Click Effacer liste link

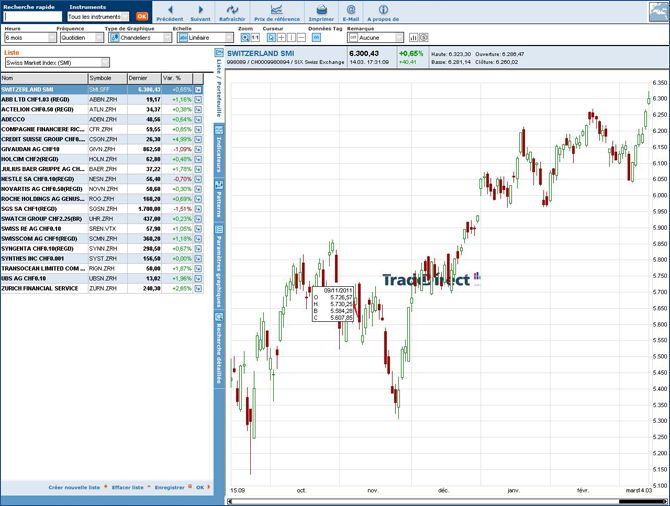pyautogui.click(x=127, y=487)
